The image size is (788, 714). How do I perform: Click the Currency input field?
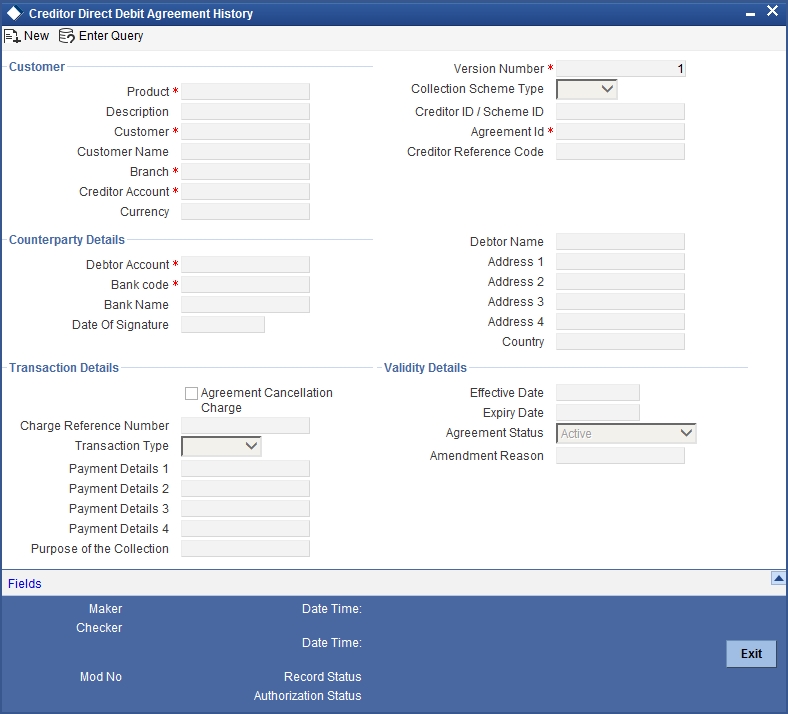(245, 212)
